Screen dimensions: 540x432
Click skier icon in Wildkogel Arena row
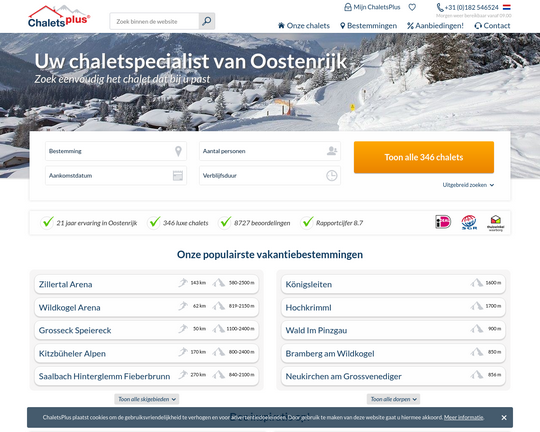point(183,306)
